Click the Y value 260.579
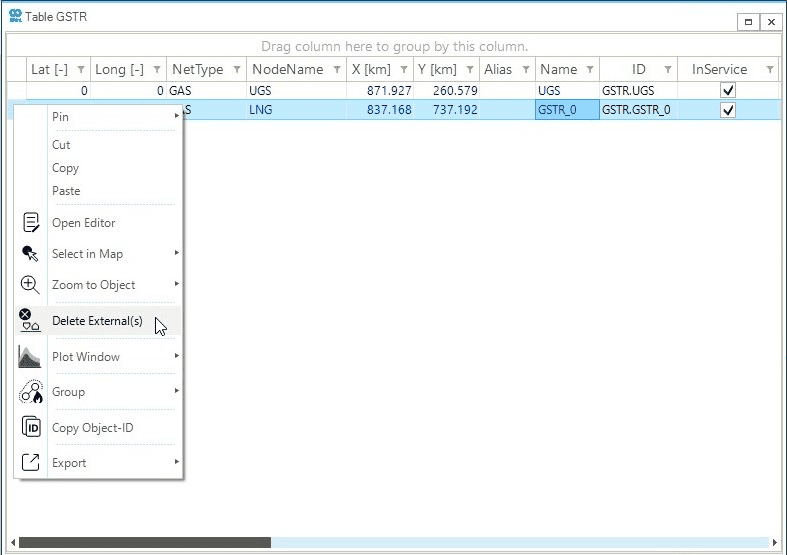 click(x=455, y=91)
